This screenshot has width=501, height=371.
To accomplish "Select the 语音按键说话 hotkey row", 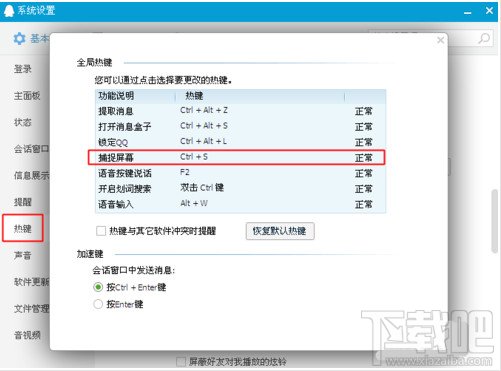I will (240, 173).
